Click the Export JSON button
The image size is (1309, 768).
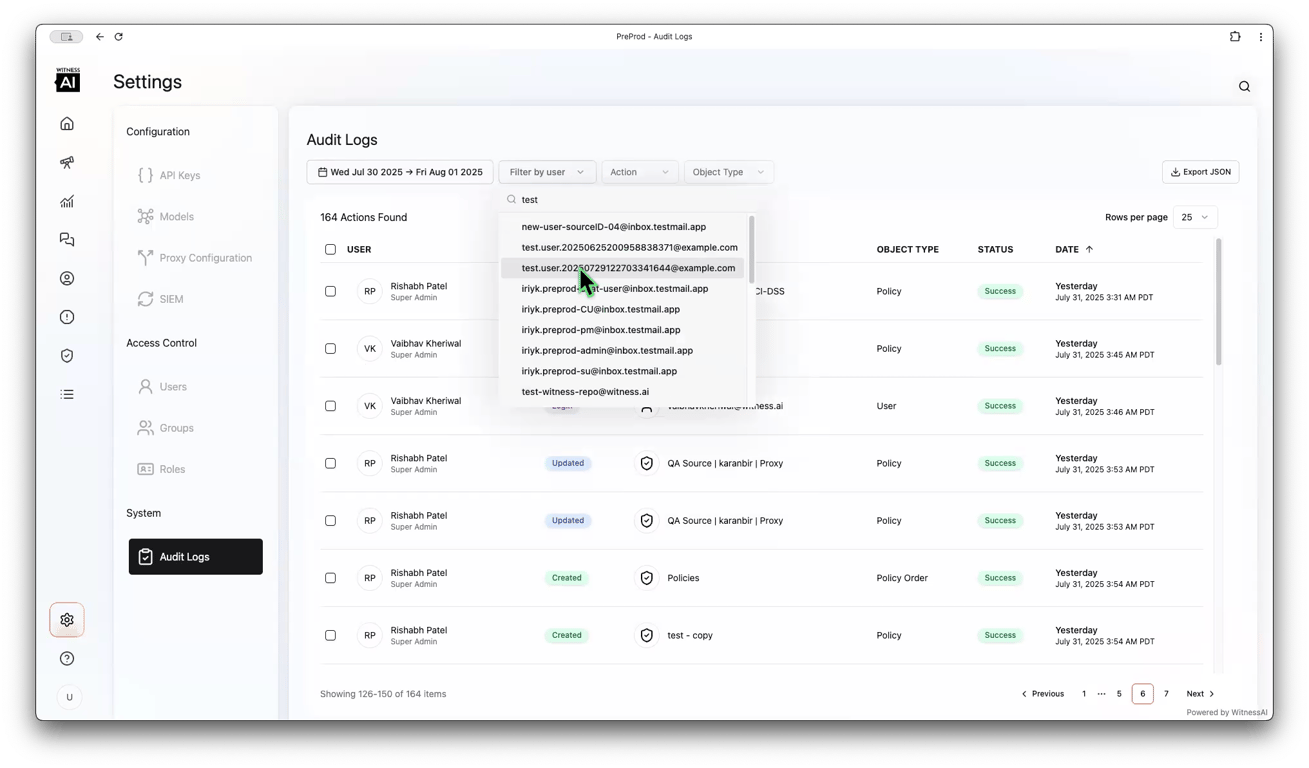point(1200,172)
